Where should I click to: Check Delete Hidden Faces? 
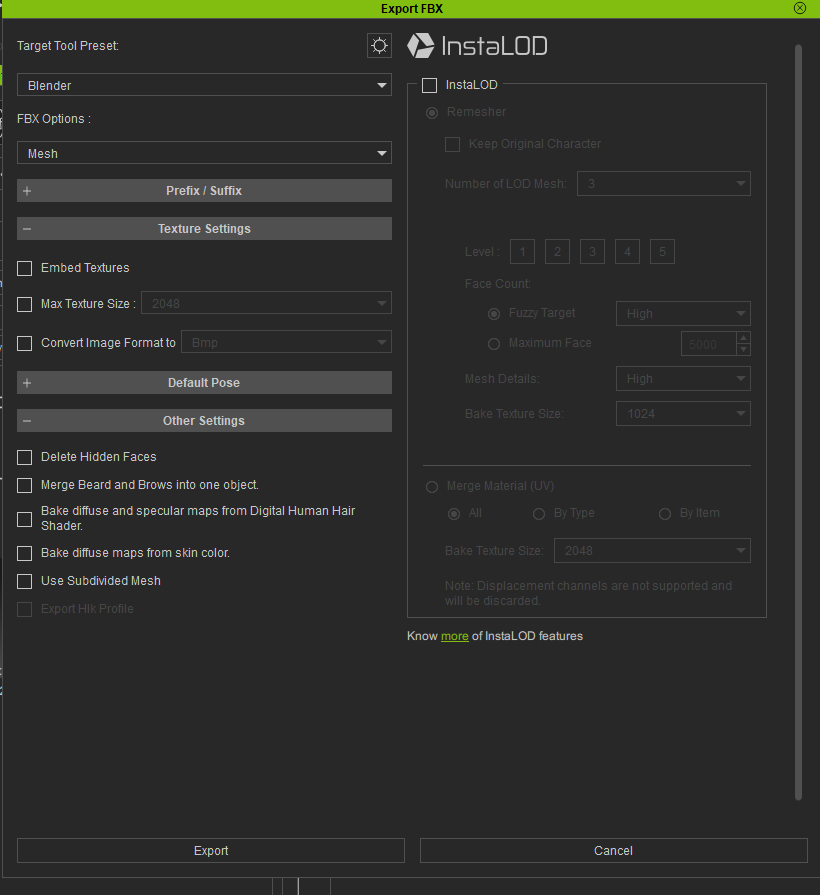pyautogui.click(x=25, y=457)
